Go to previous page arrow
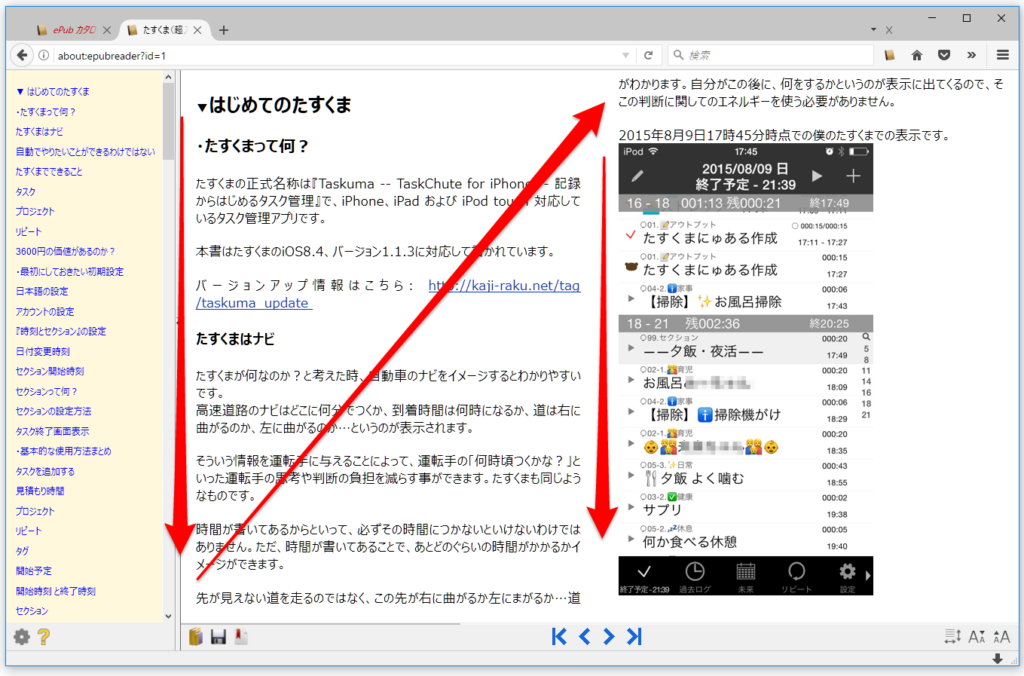 (585, 636)
